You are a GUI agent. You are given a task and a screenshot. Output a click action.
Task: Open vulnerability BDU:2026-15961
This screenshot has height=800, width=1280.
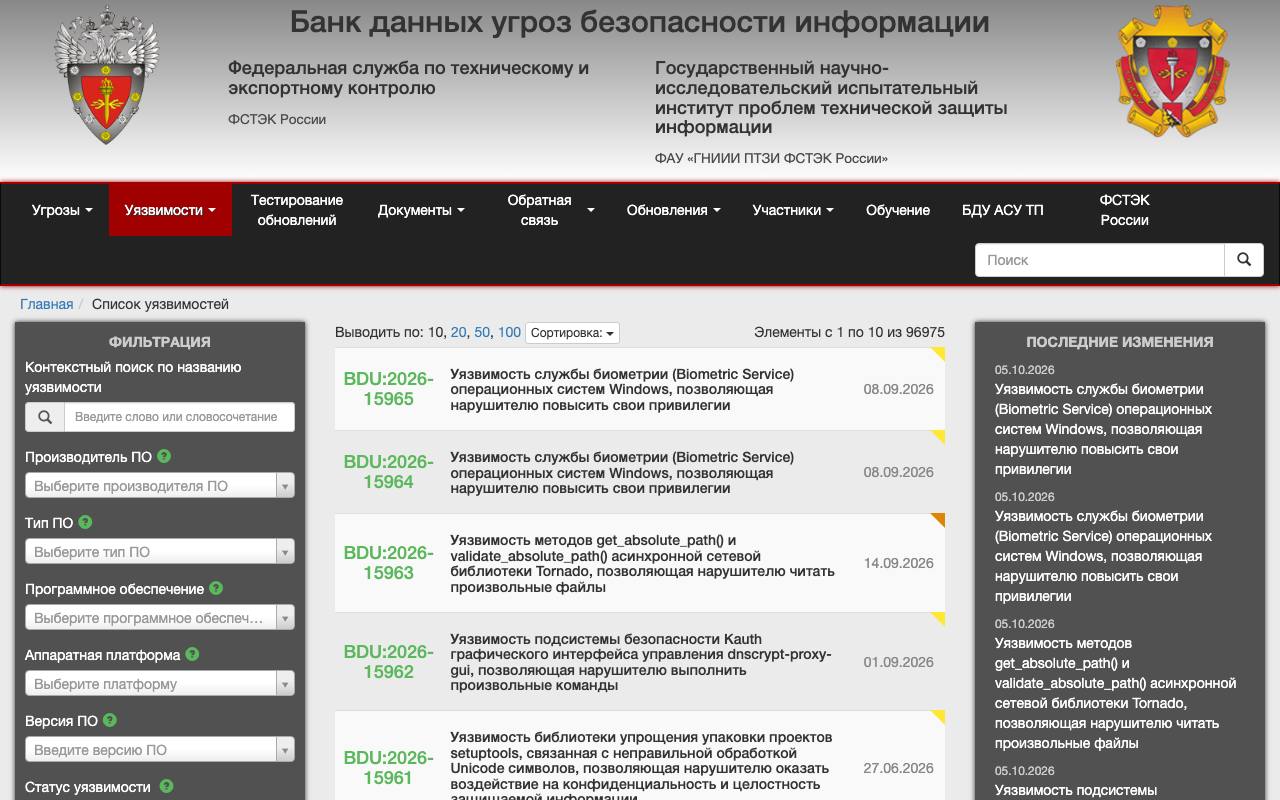[388, 768]
